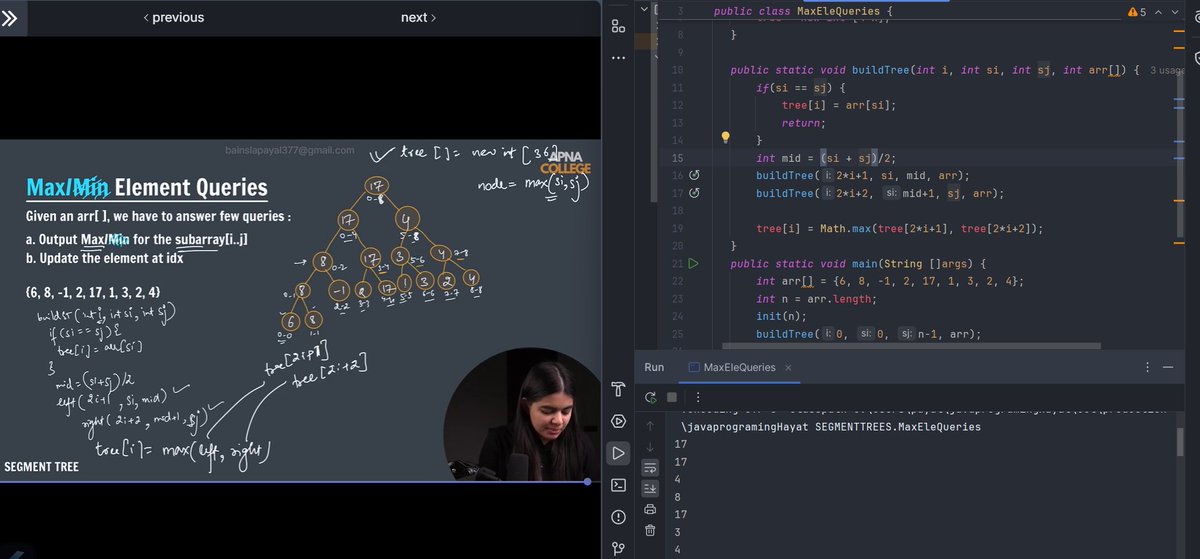This screenshot has height=559, width=1200.
Task: Jump to next highlighted error arrow
Action: click(x=1177, y=11)
